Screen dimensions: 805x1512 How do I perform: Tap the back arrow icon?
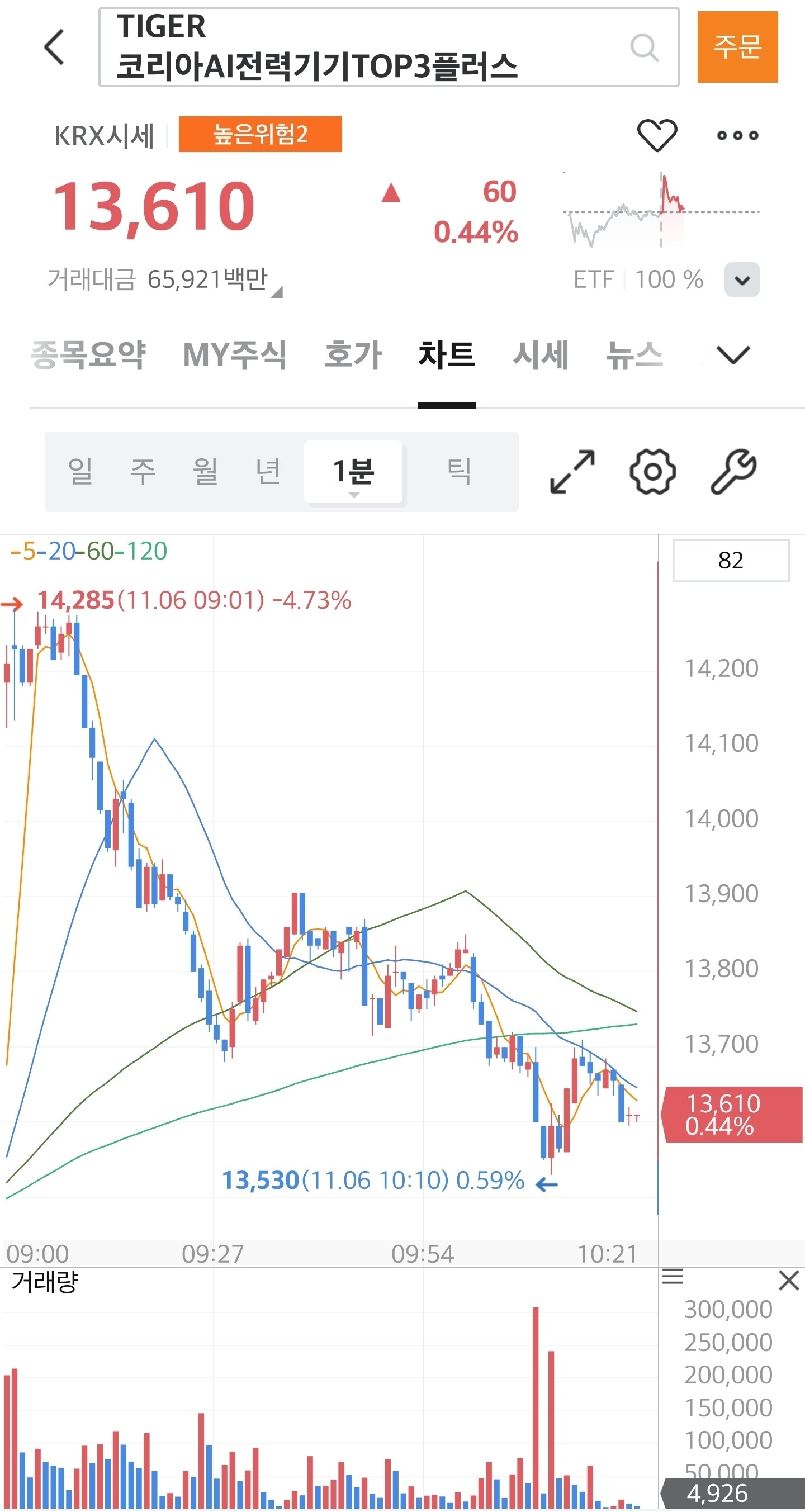point(54,47)
